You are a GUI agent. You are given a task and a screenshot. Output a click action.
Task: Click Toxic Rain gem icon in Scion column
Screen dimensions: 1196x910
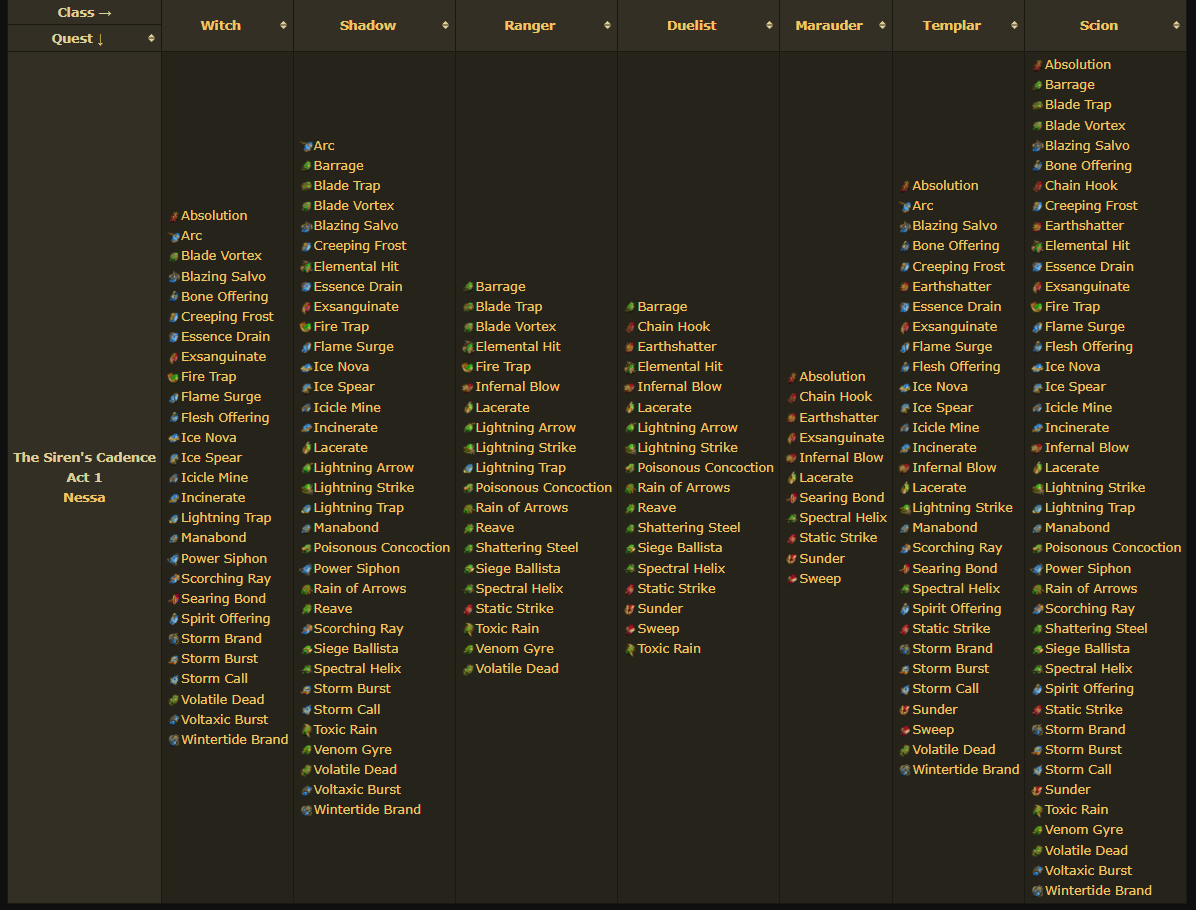(1037, 810)
